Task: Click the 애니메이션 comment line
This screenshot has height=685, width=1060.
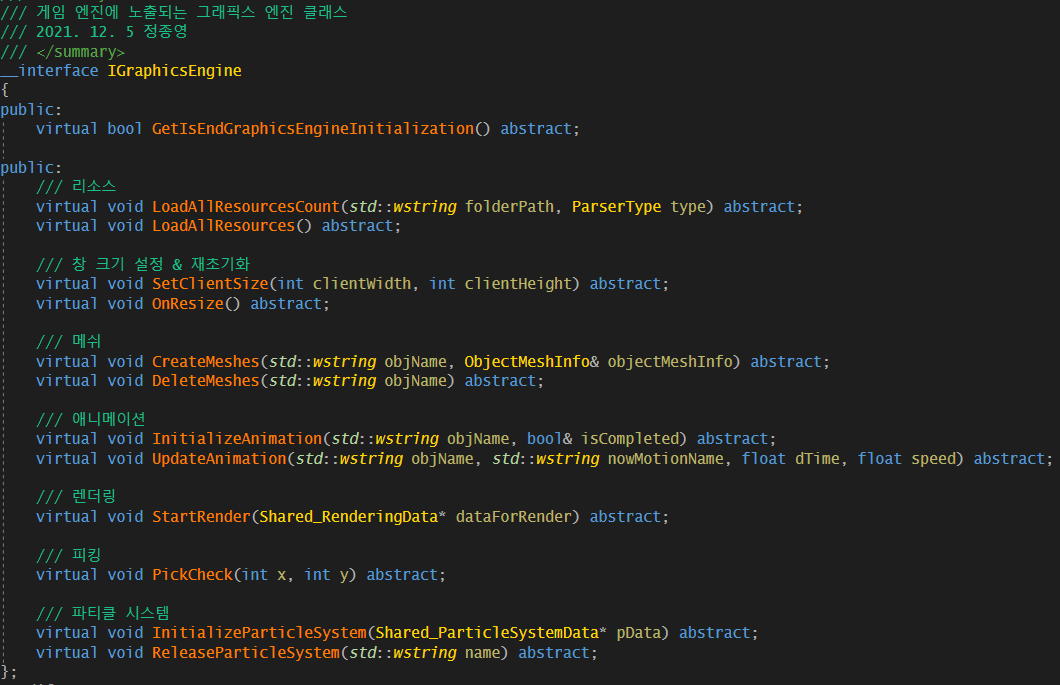Action: [x=91, y=419]
